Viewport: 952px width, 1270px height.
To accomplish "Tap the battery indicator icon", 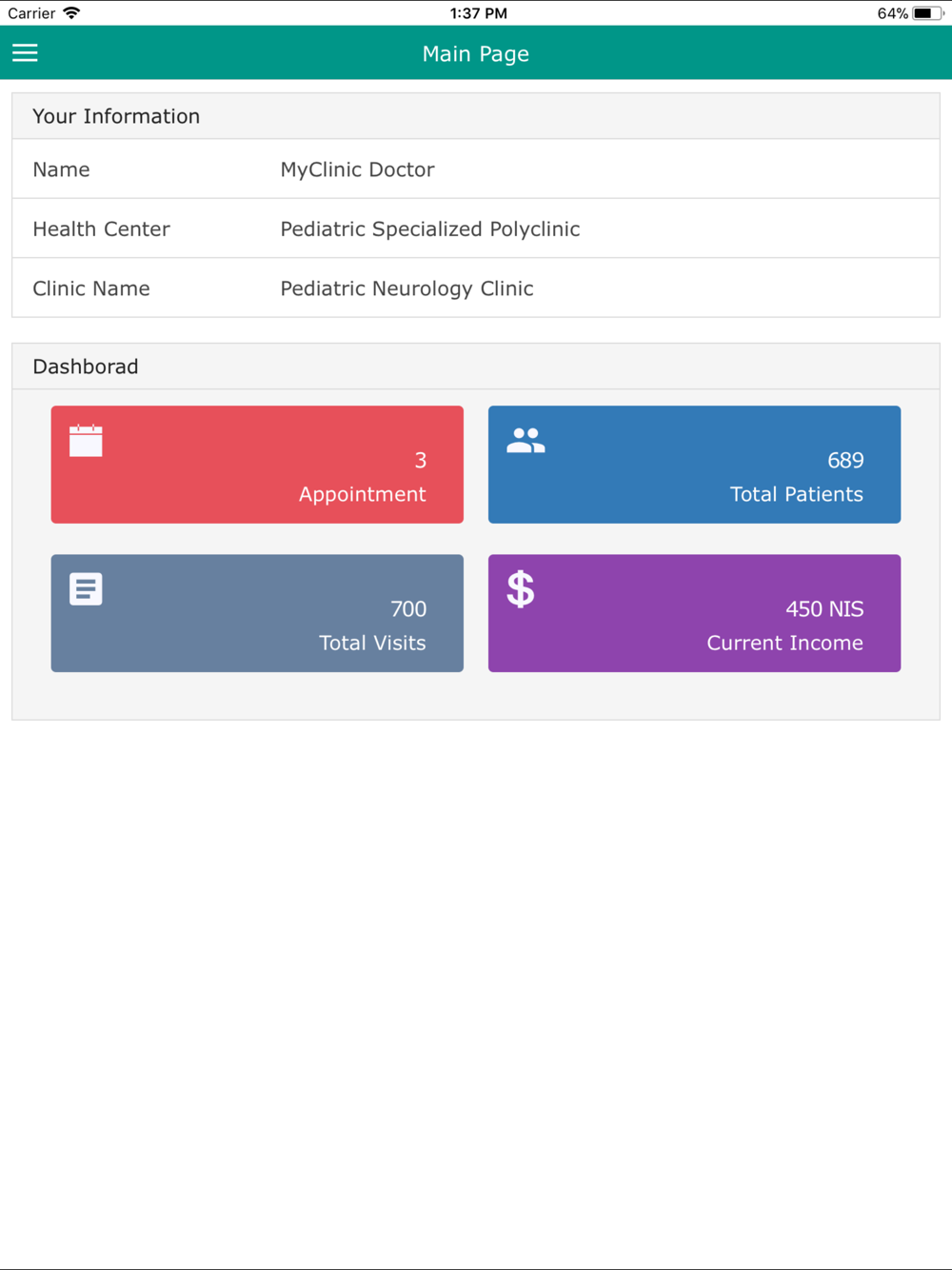I will [x=925, y=13].
